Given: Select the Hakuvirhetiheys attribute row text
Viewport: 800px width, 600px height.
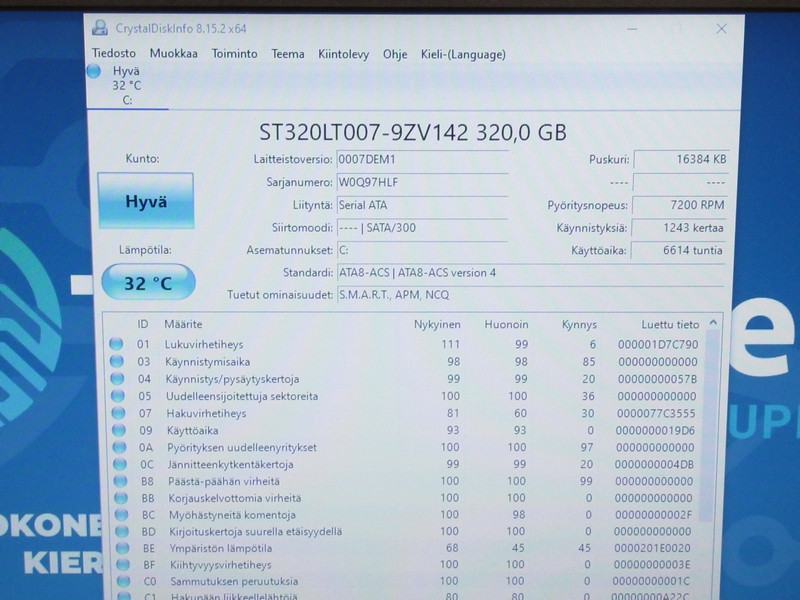Looking at the screenshot, I should pos(207,413).
